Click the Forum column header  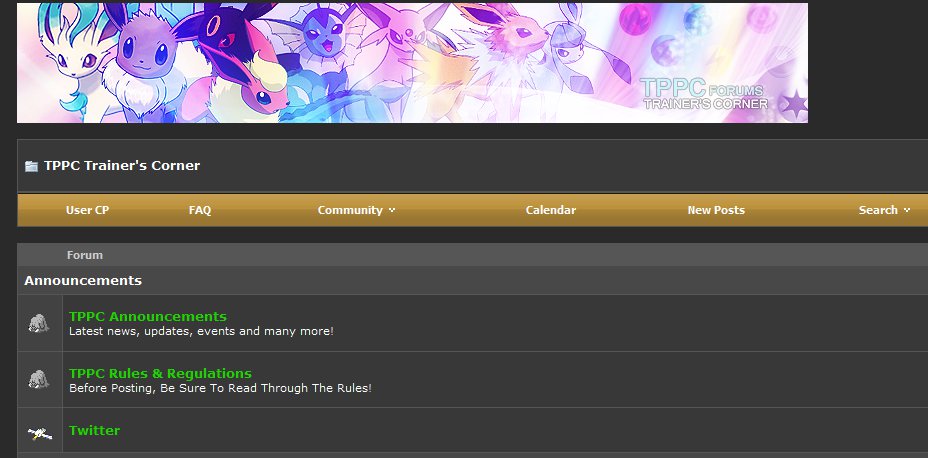click(x=85, y=255)
